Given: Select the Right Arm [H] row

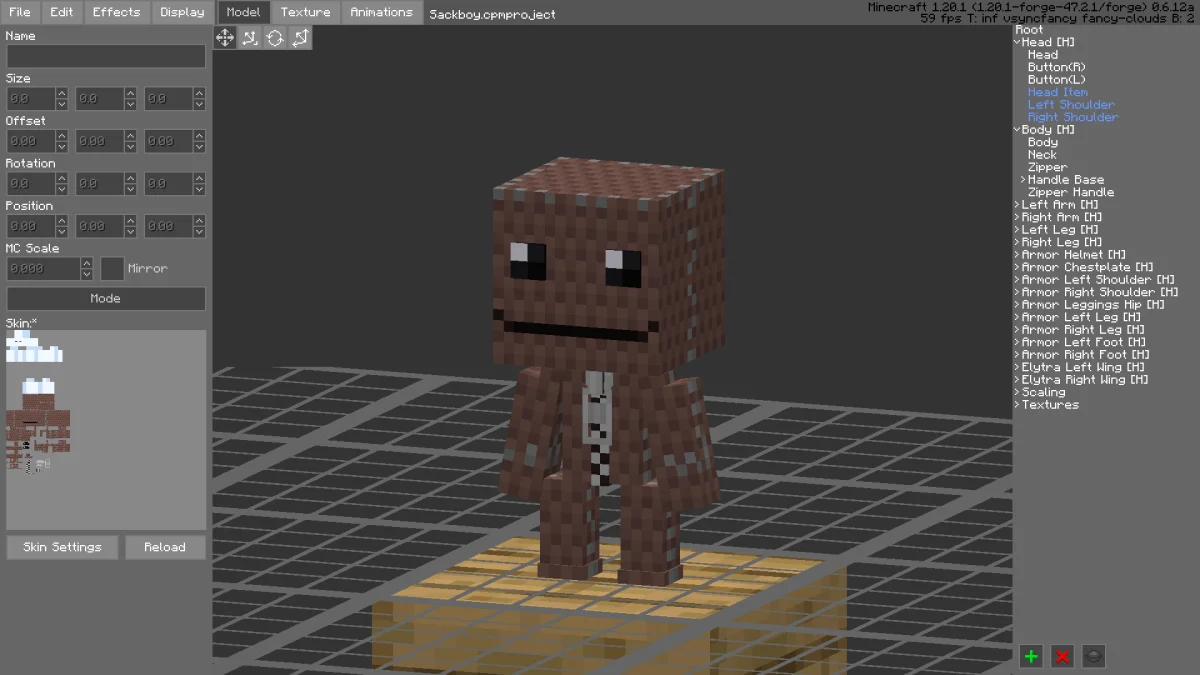Looking at the screenshot, I should point(1062,217).
